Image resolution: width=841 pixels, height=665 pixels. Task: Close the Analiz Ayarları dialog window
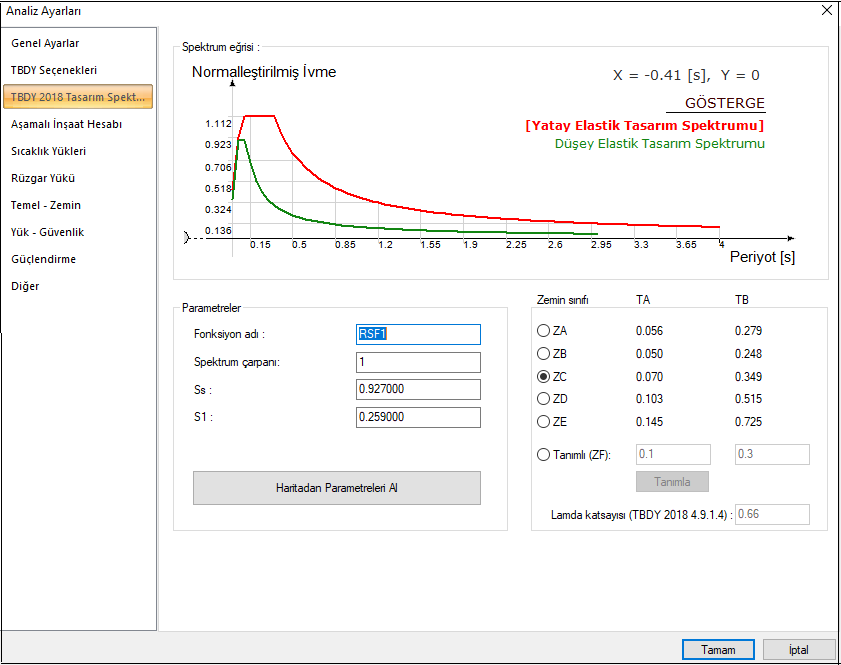(826, 11)
